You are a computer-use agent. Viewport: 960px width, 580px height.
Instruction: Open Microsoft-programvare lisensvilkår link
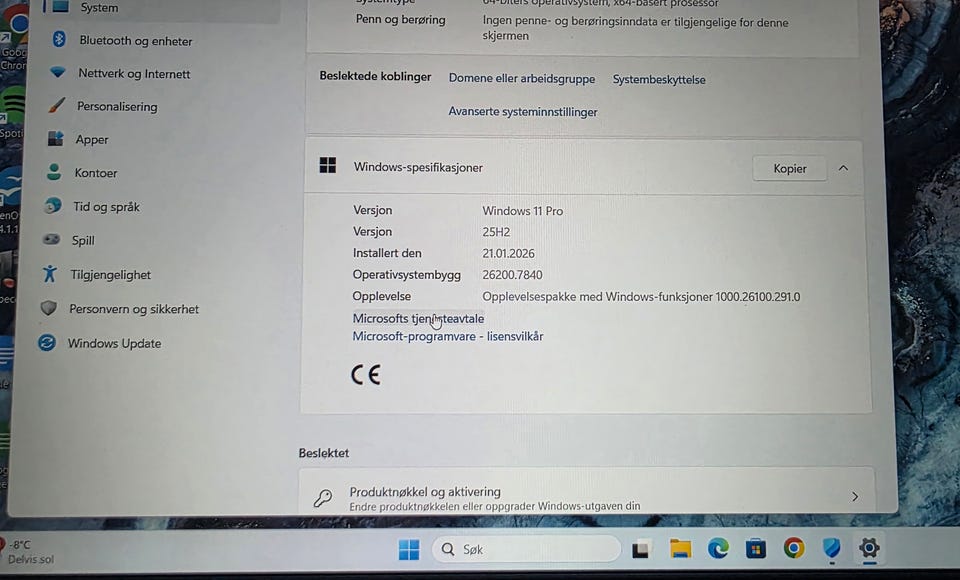(448, 336)
